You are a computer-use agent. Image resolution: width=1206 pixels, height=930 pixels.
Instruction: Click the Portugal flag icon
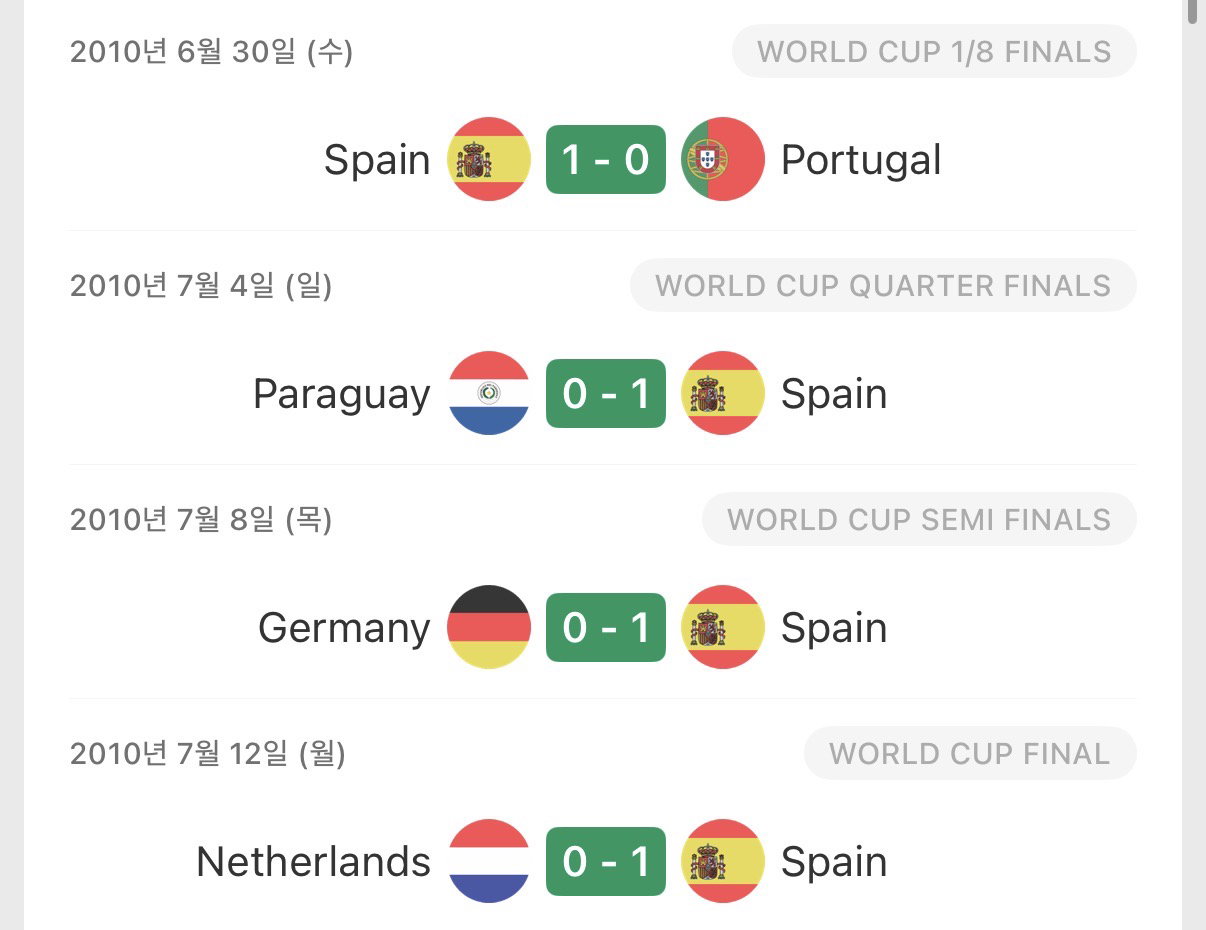[723, 159]
